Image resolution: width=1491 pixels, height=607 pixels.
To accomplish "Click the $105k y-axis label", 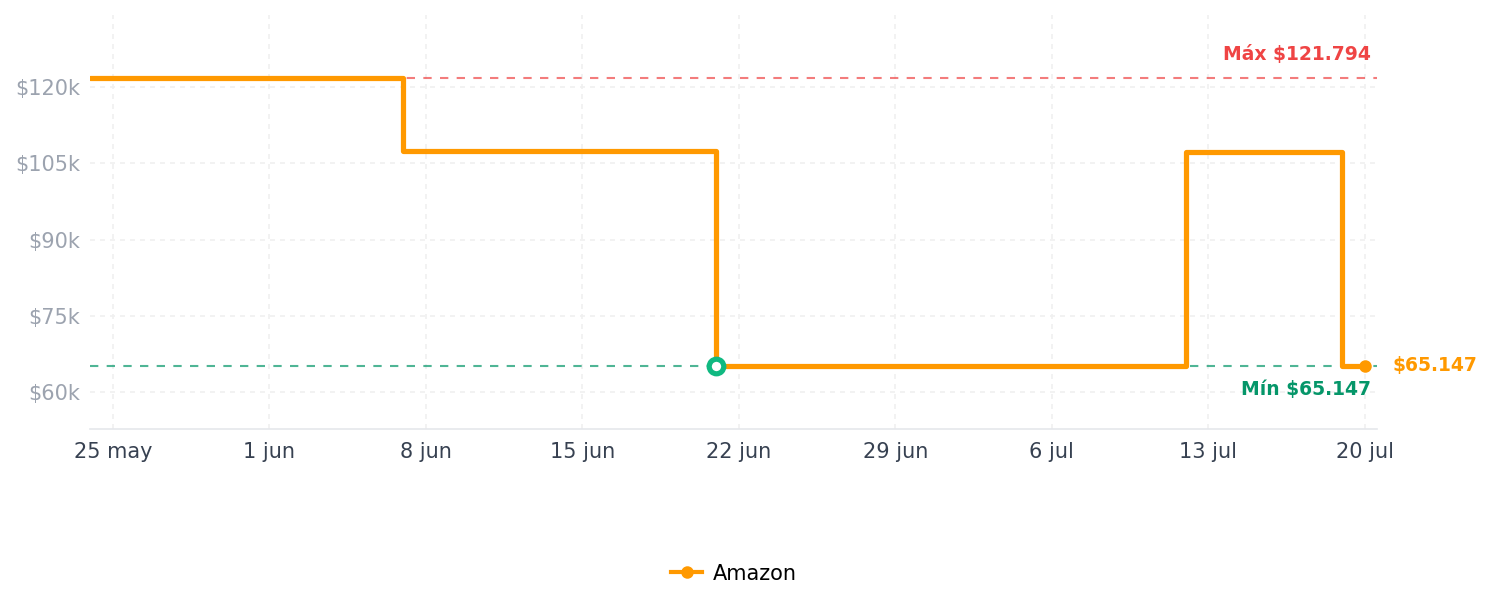I will [48, 163].
